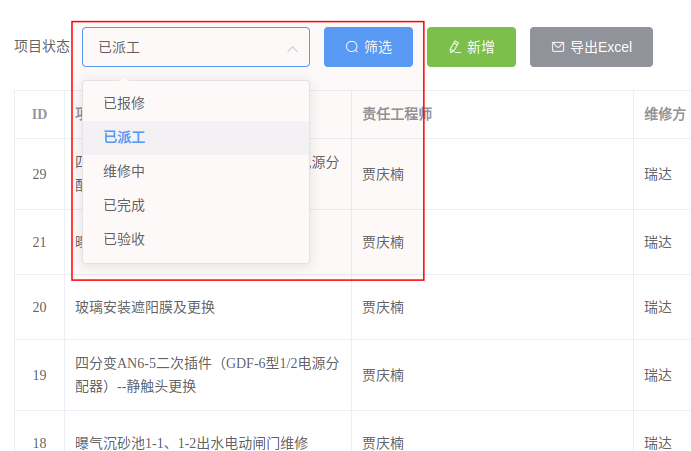Click the ID column header
This screenshot has width=691, height=451.
click(39, 114)
